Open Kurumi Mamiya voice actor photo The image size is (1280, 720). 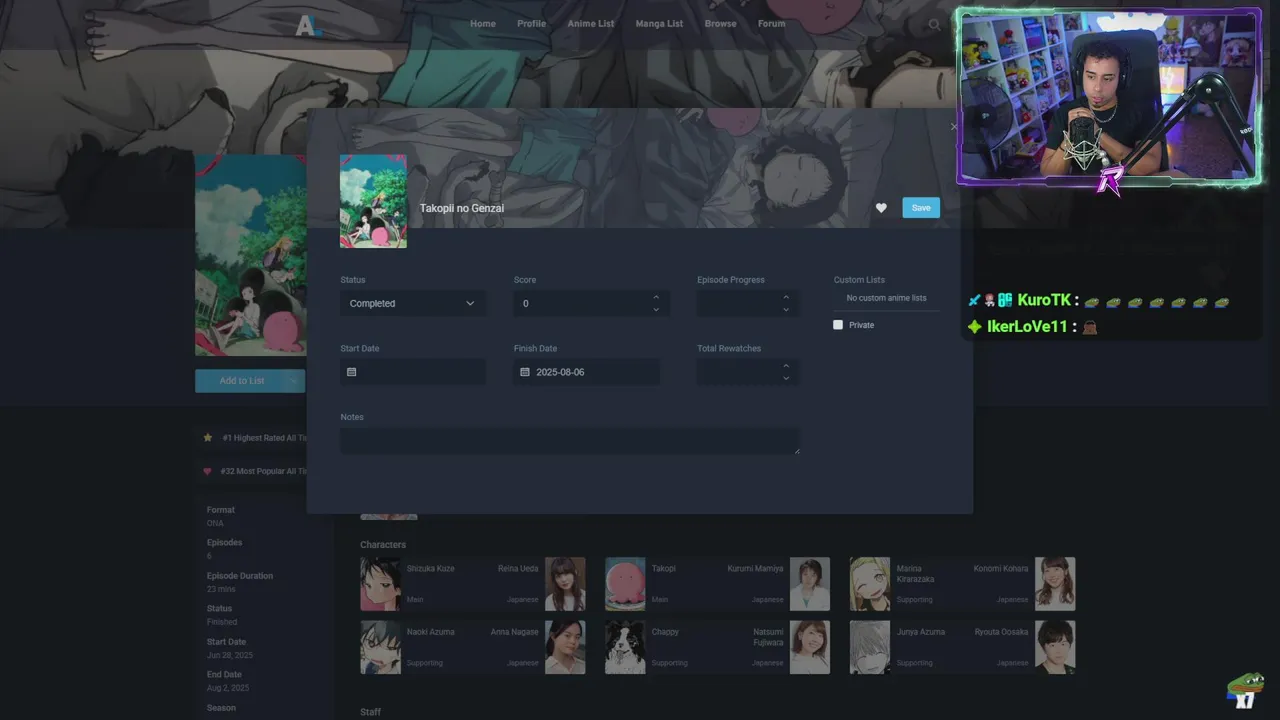pos(810,584)
